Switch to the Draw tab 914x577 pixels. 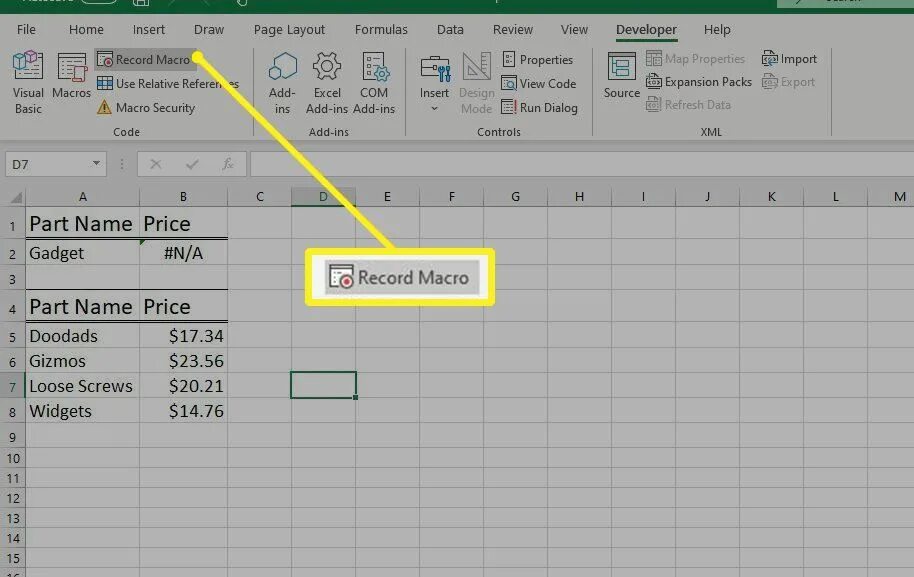[209, 29]
